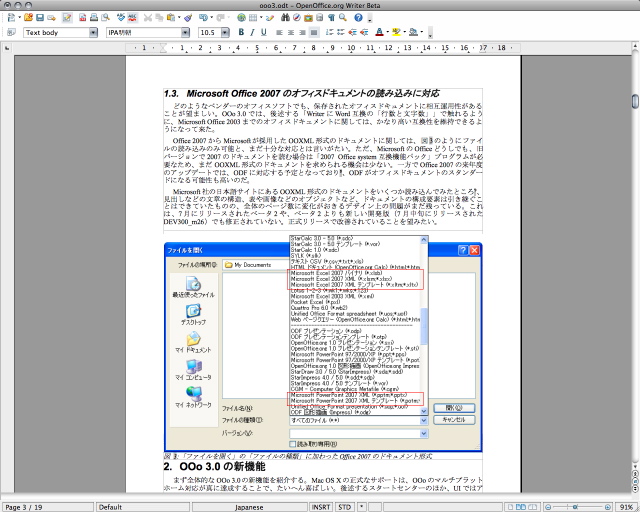Expand the highlighting color palette arrow
Screen dimensions: 640x512
[404, 32]
